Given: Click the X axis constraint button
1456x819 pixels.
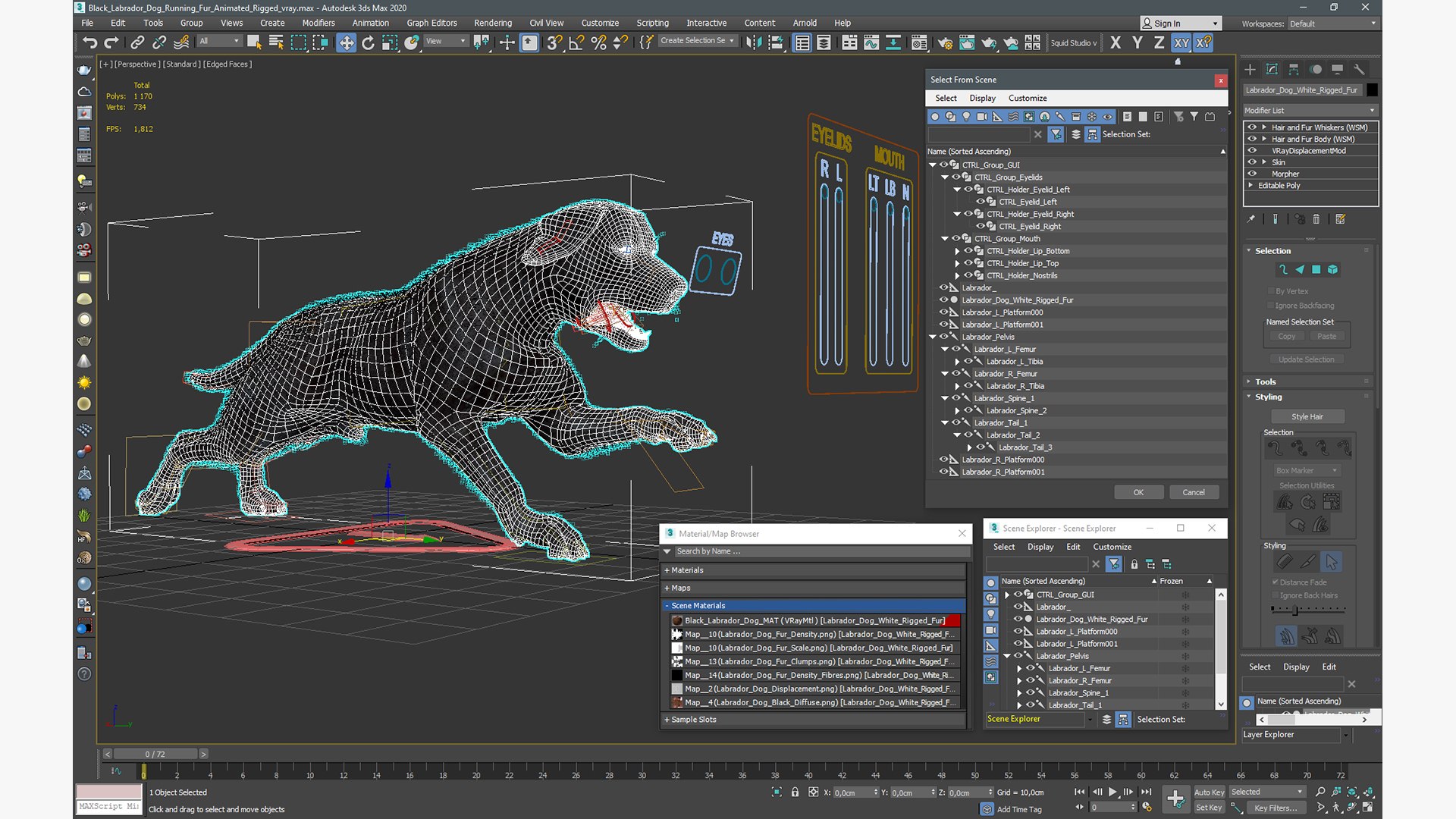Looking at the screenshot, I should tap(1115, 42).
